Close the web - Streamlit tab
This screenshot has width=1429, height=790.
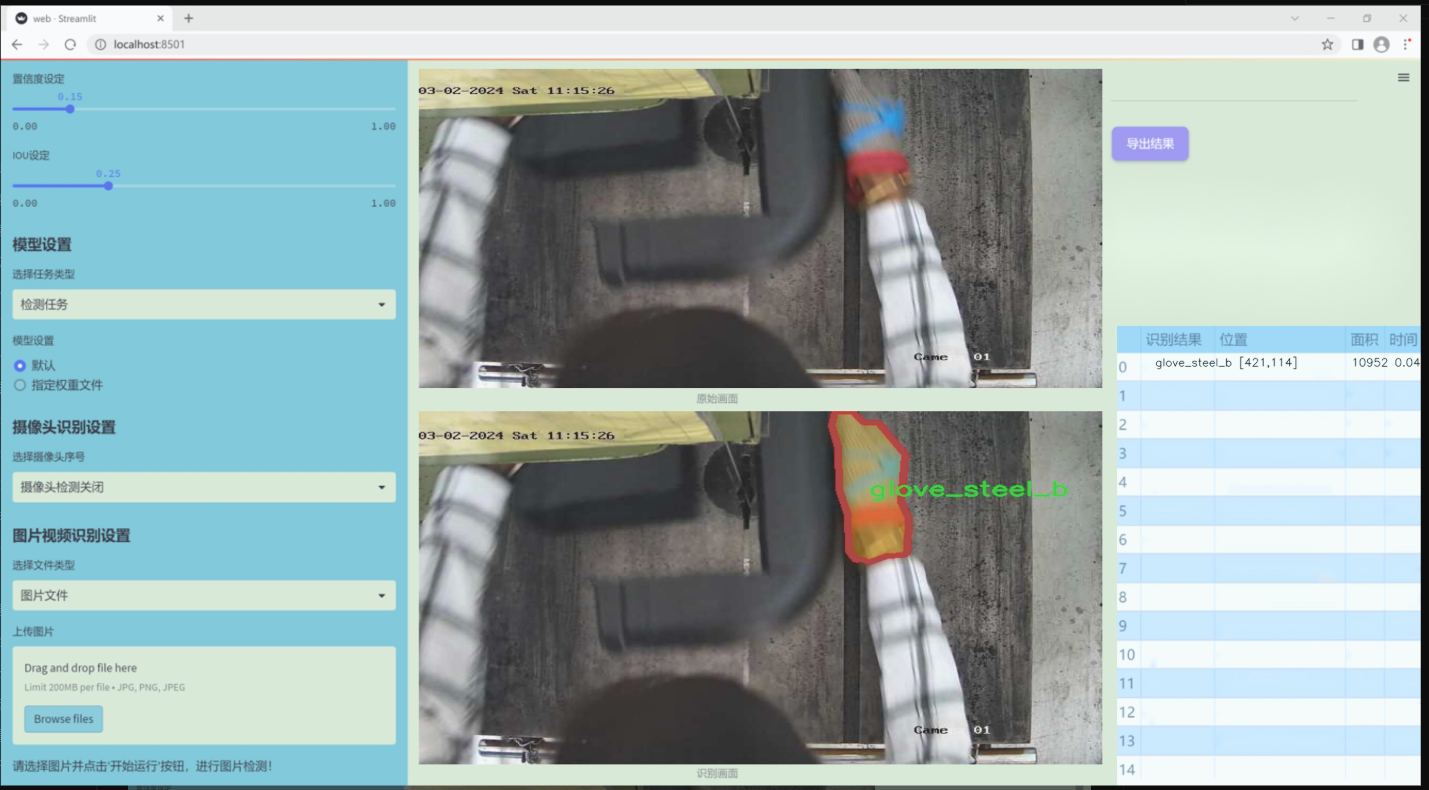pyautogui.click(x=161, y=18)
